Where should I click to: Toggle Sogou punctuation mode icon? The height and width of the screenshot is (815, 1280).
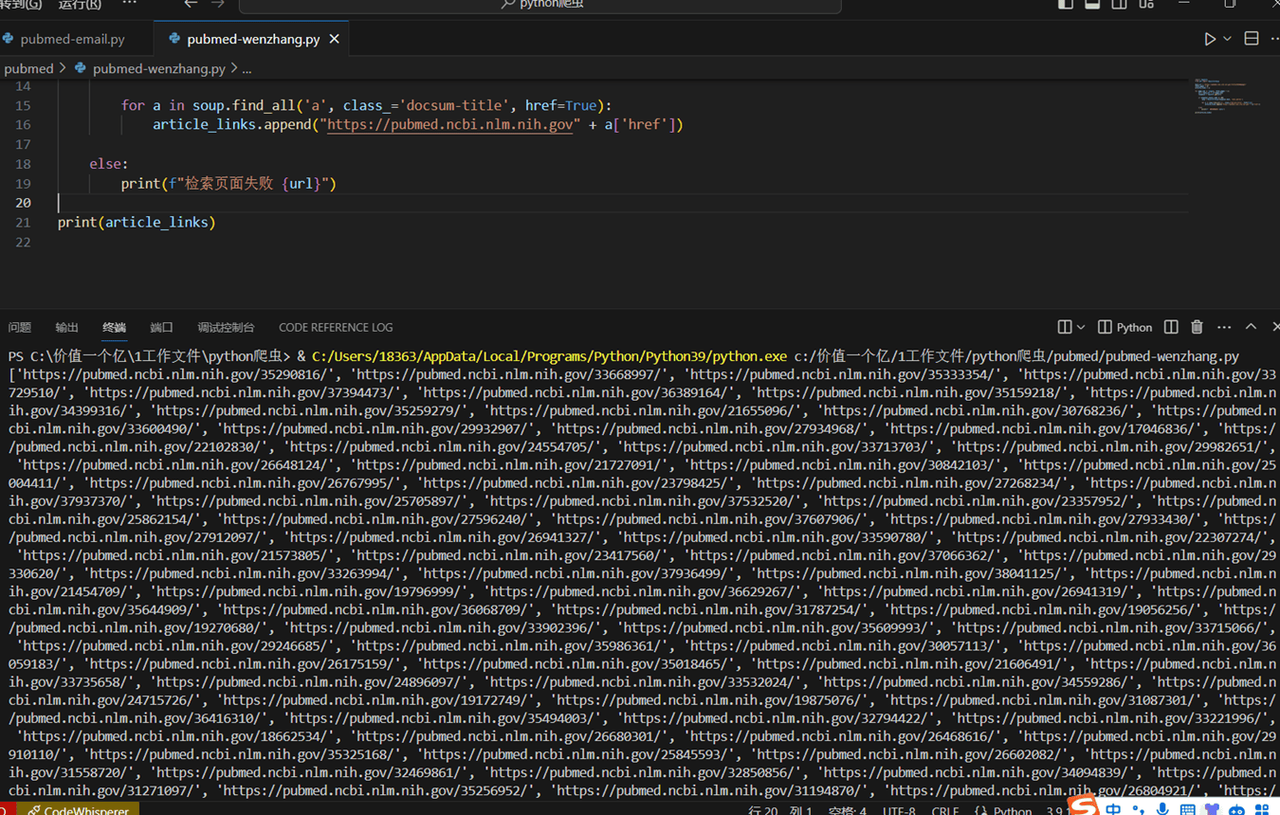[x=1139, y=809]
